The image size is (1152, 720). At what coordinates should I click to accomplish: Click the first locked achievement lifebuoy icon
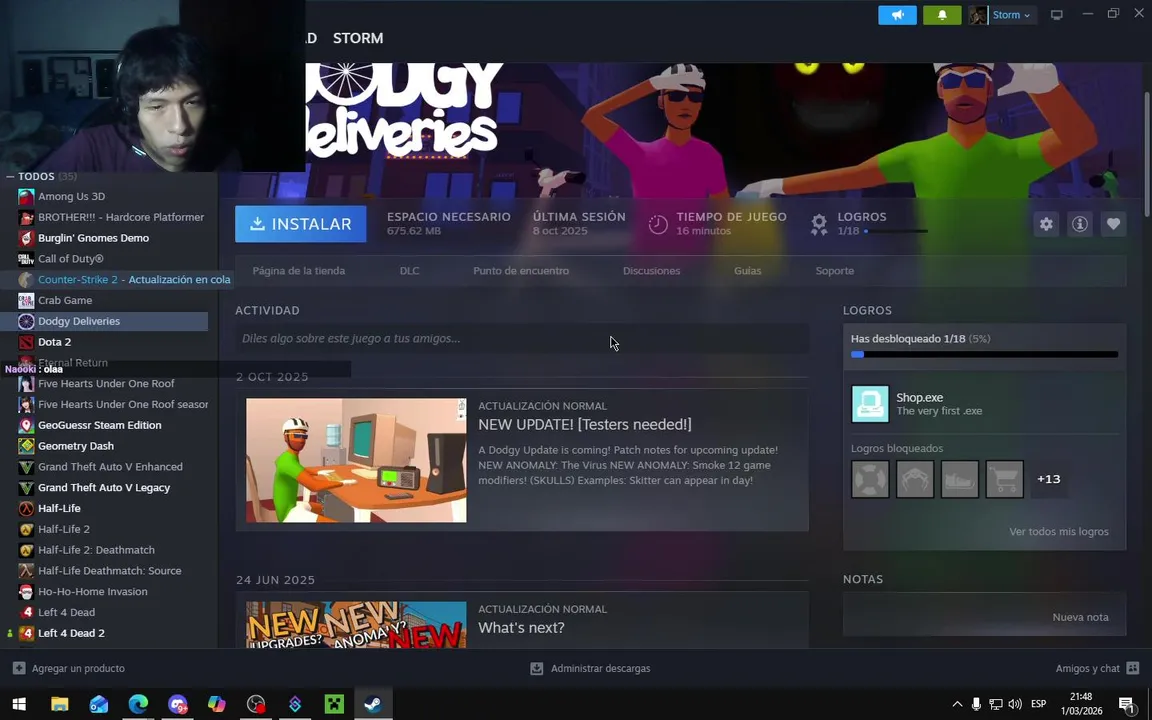[870, 479]
